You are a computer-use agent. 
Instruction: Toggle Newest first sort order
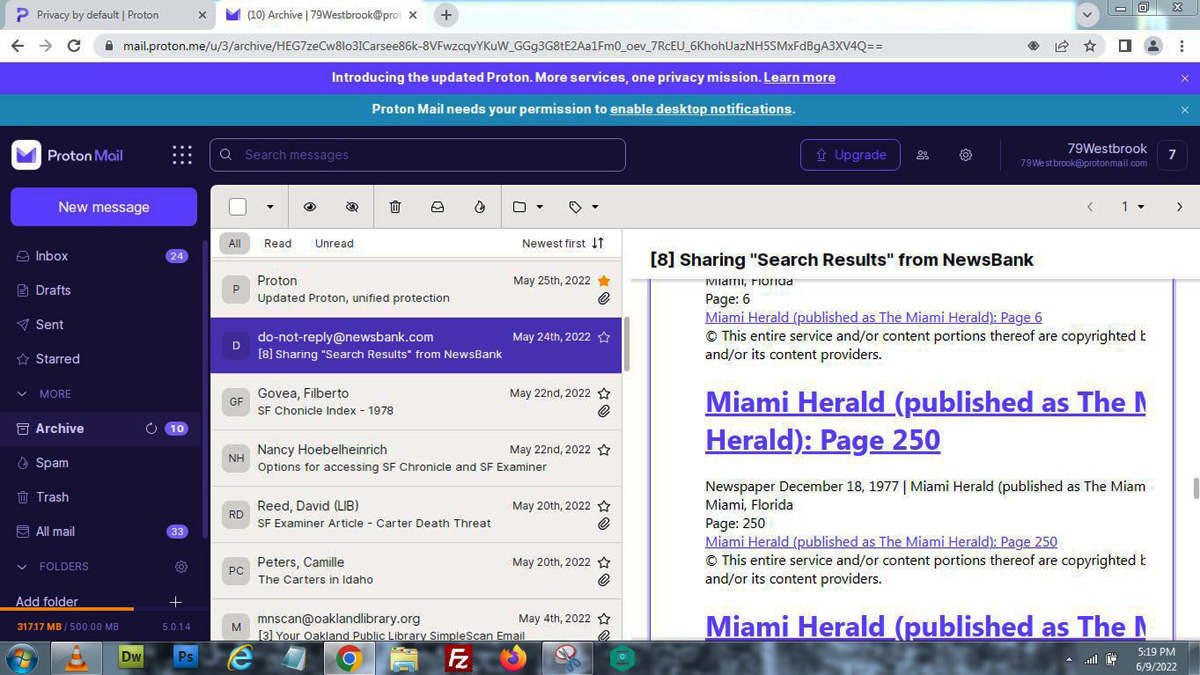coord(563,243)
